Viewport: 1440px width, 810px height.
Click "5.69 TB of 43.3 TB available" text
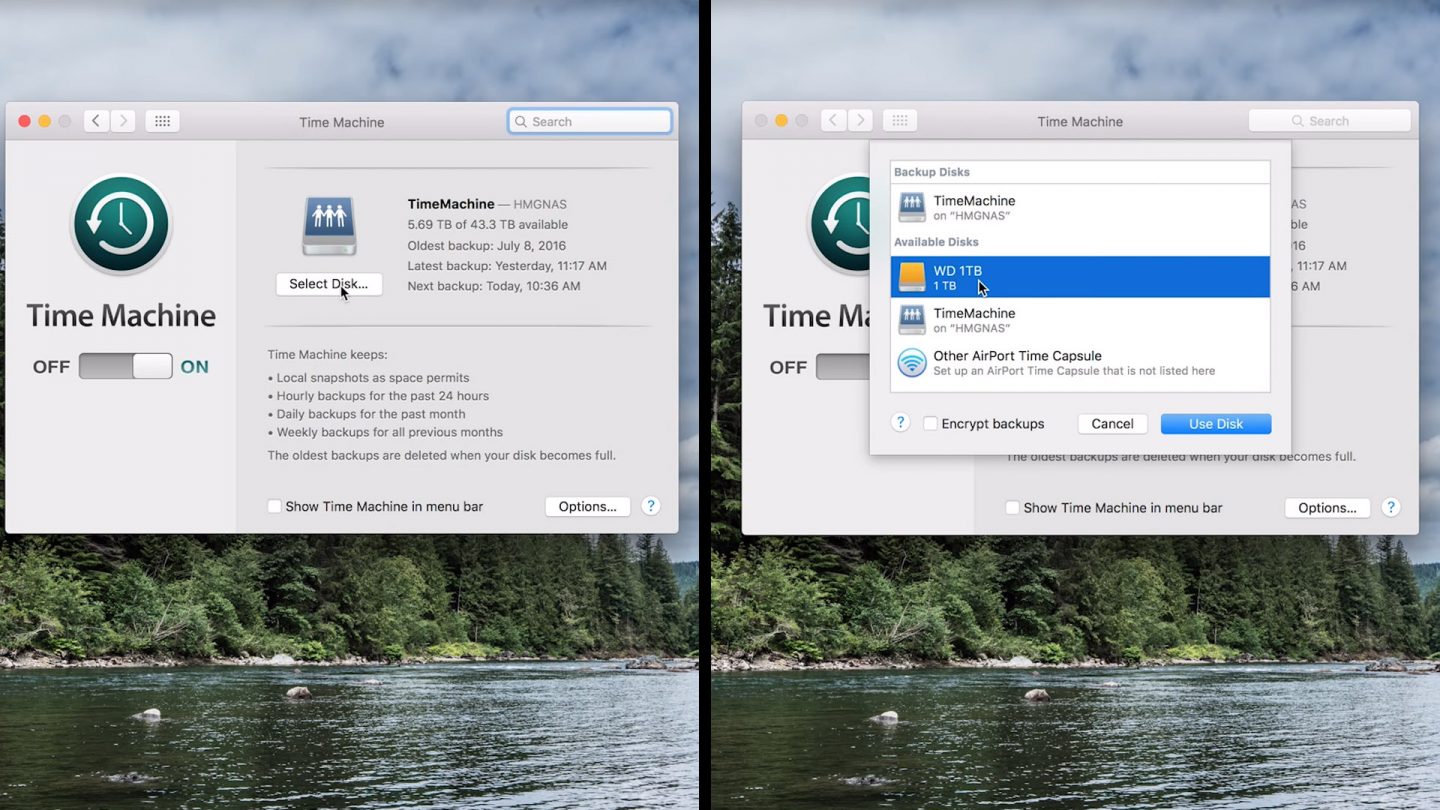pos(488,225)
